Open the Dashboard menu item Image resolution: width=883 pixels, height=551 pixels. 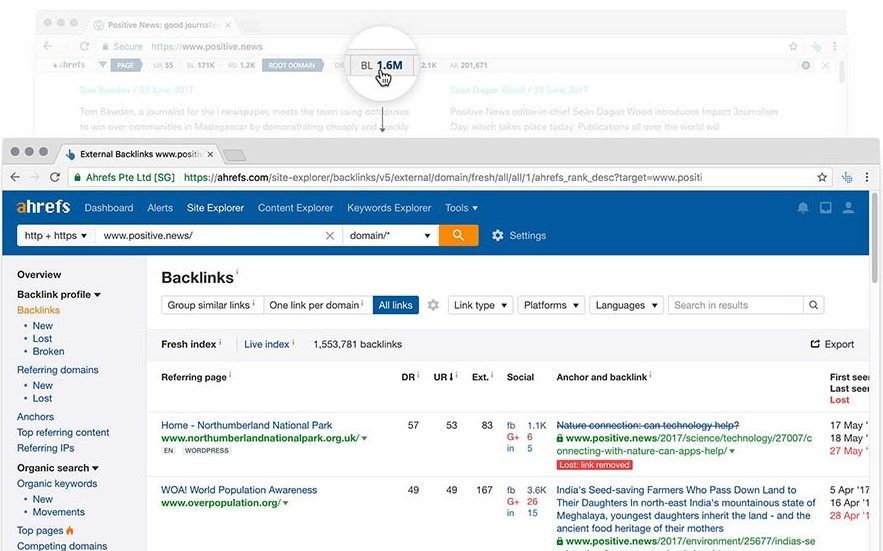(109, 208)
